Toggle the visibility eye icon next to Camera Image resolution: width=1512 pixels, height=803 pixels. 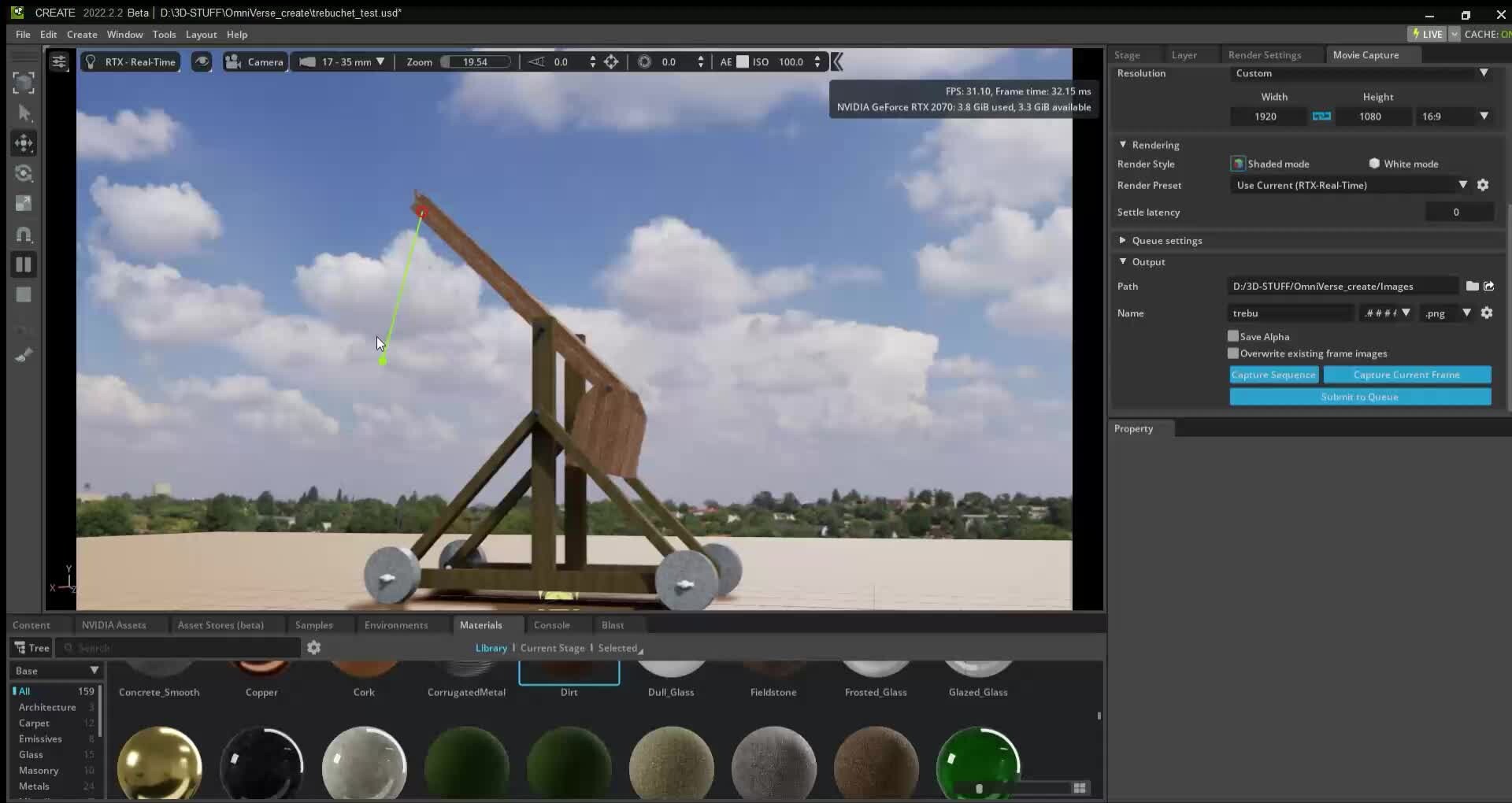point(202,61)
